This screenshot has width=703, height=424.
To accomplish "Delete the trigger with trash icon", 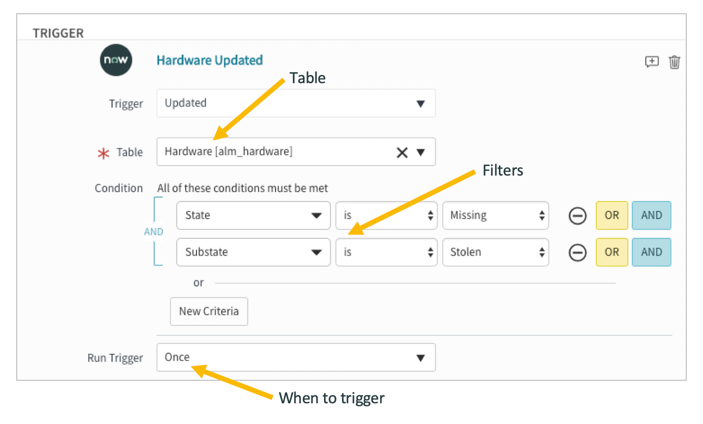I will point(675,62).
